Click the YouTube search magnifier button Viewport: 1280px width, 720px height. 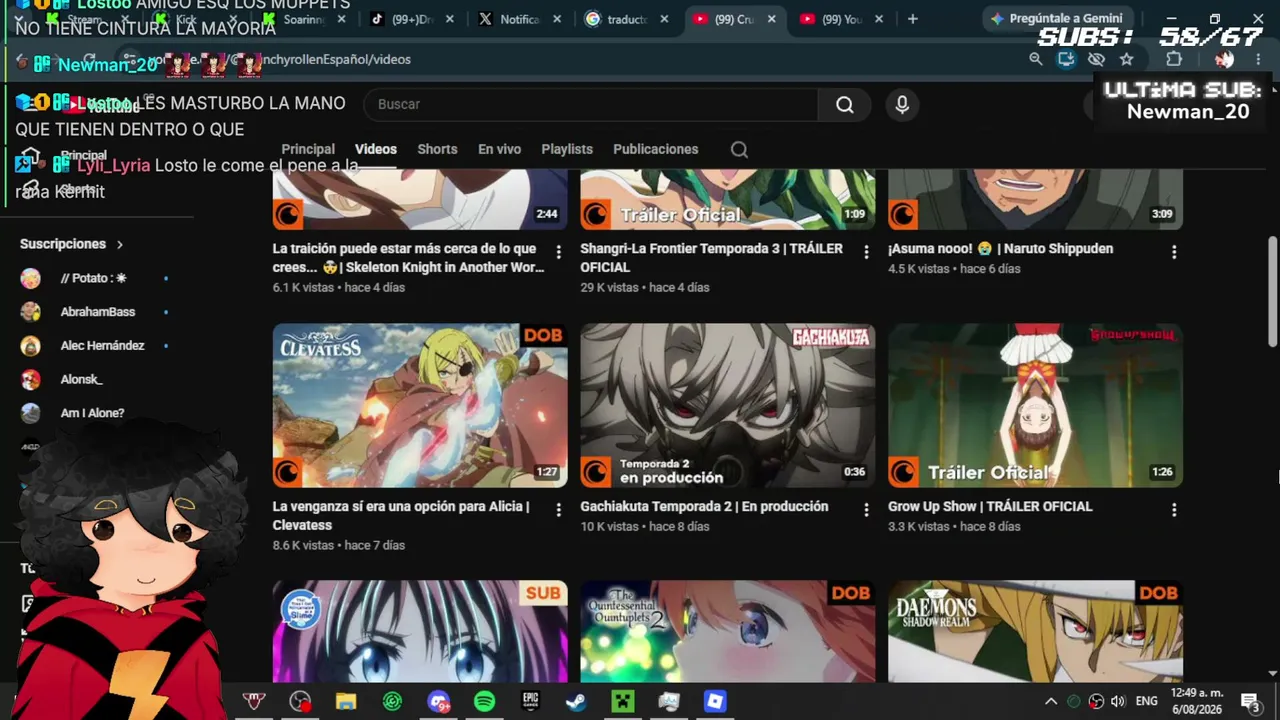tap(845, 104)
